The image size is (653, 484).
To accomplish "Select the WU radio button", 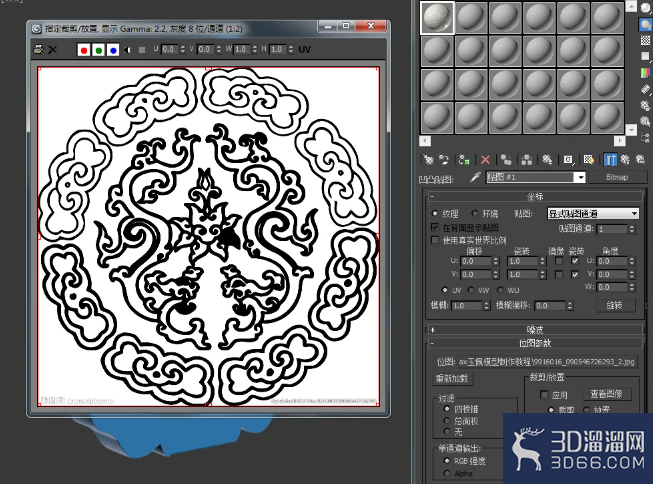I will click(500, 289).
